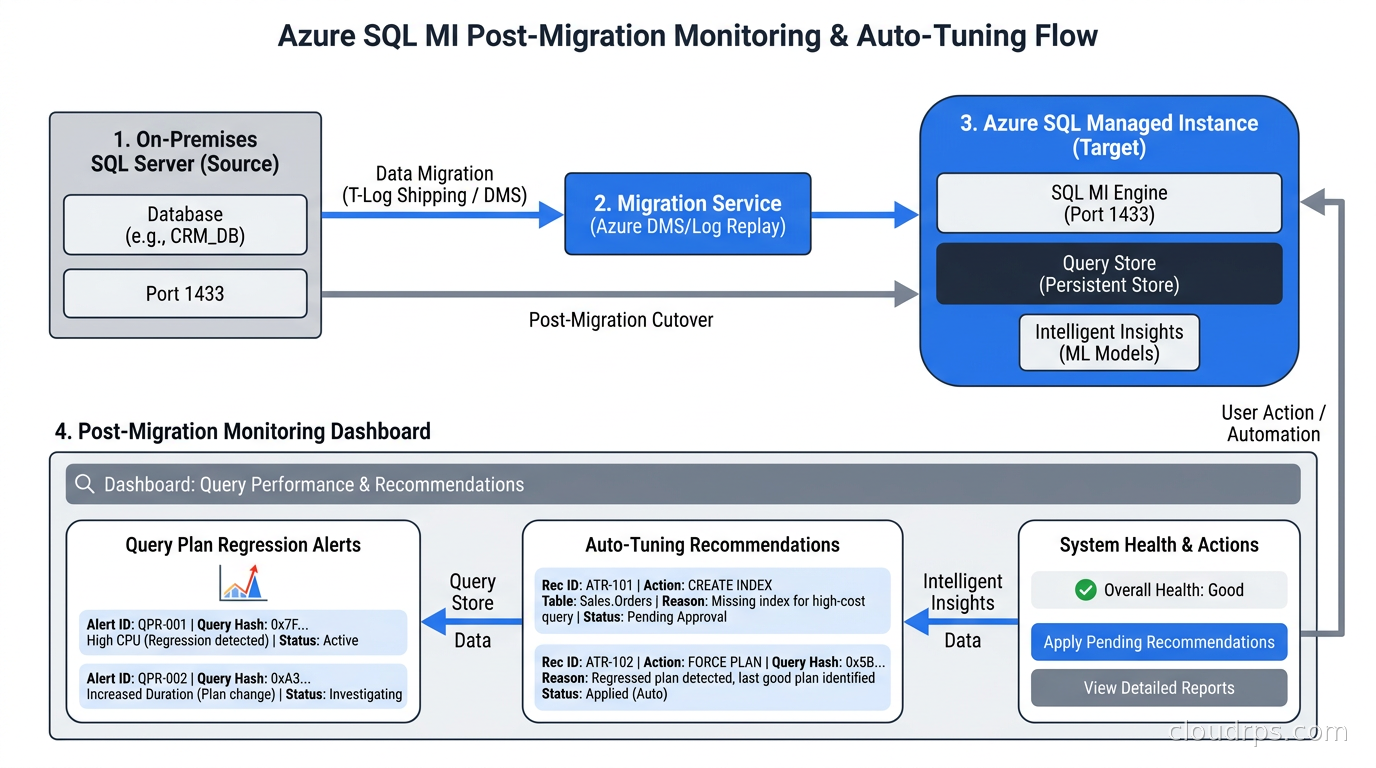Apply Pending Recommendations button

(x=1159, y=642)
